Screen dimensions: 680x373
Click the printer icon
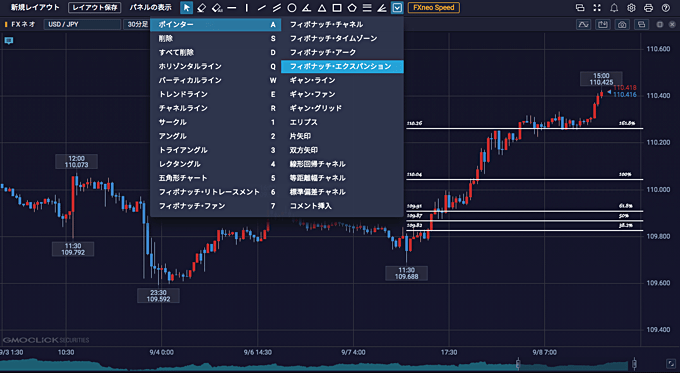(x=648, y=8)
